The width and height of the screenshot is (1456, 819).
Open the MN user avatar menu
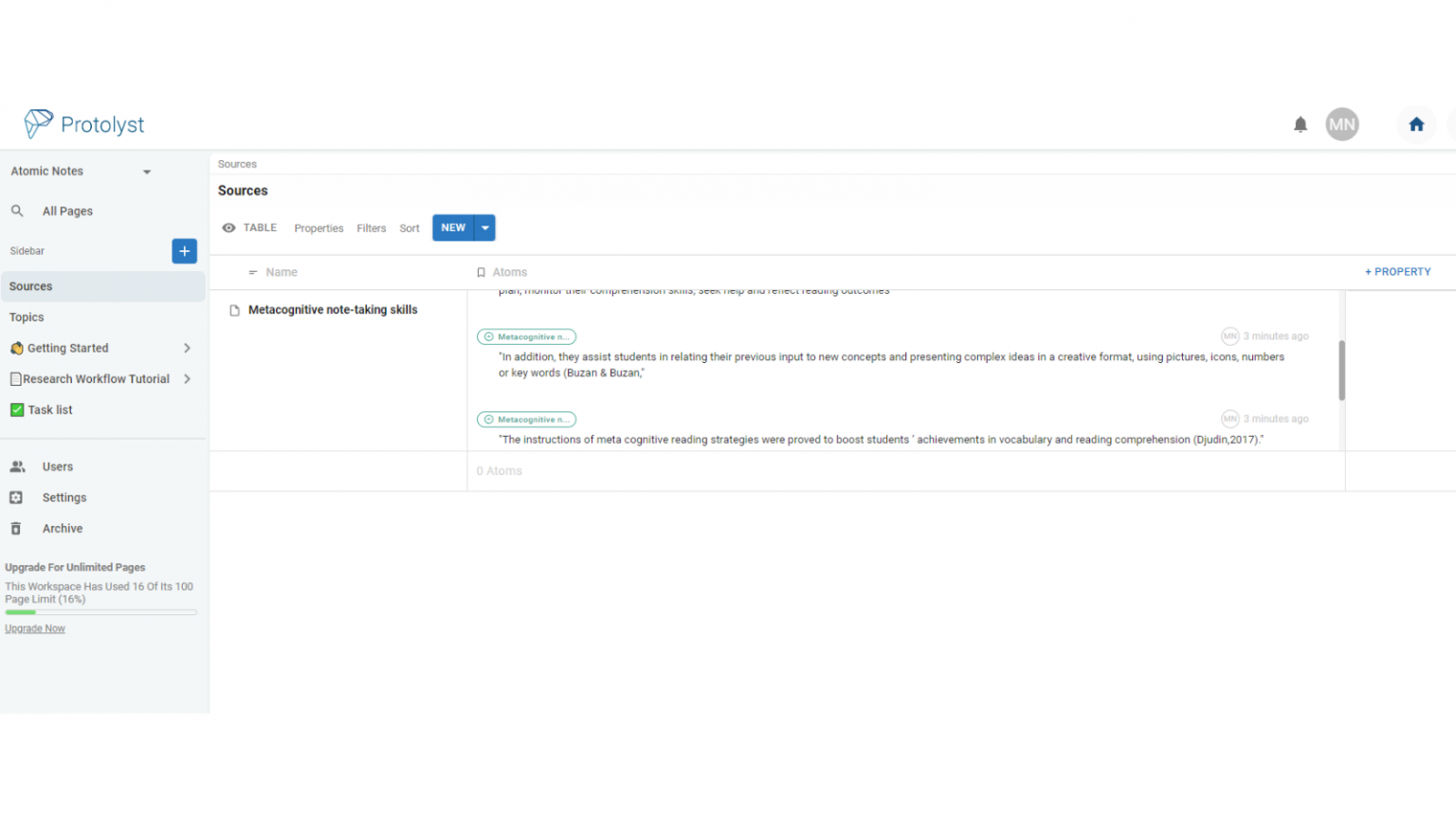1341,124
